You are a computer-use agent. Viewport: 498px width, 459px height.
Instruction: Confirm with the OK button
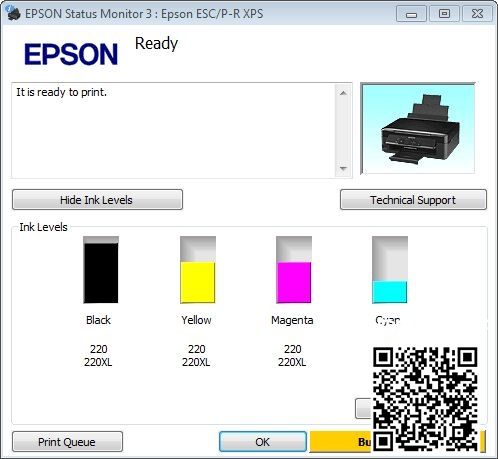coord(263,442)
